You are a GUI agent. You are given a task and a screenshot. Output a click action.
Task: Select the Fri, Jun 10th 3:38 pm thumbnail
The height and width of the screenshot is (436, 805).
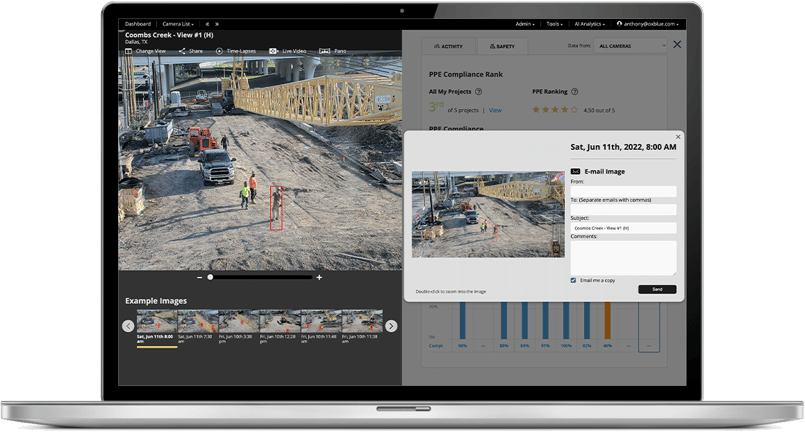pyautogui.click(x=239, y=321)
